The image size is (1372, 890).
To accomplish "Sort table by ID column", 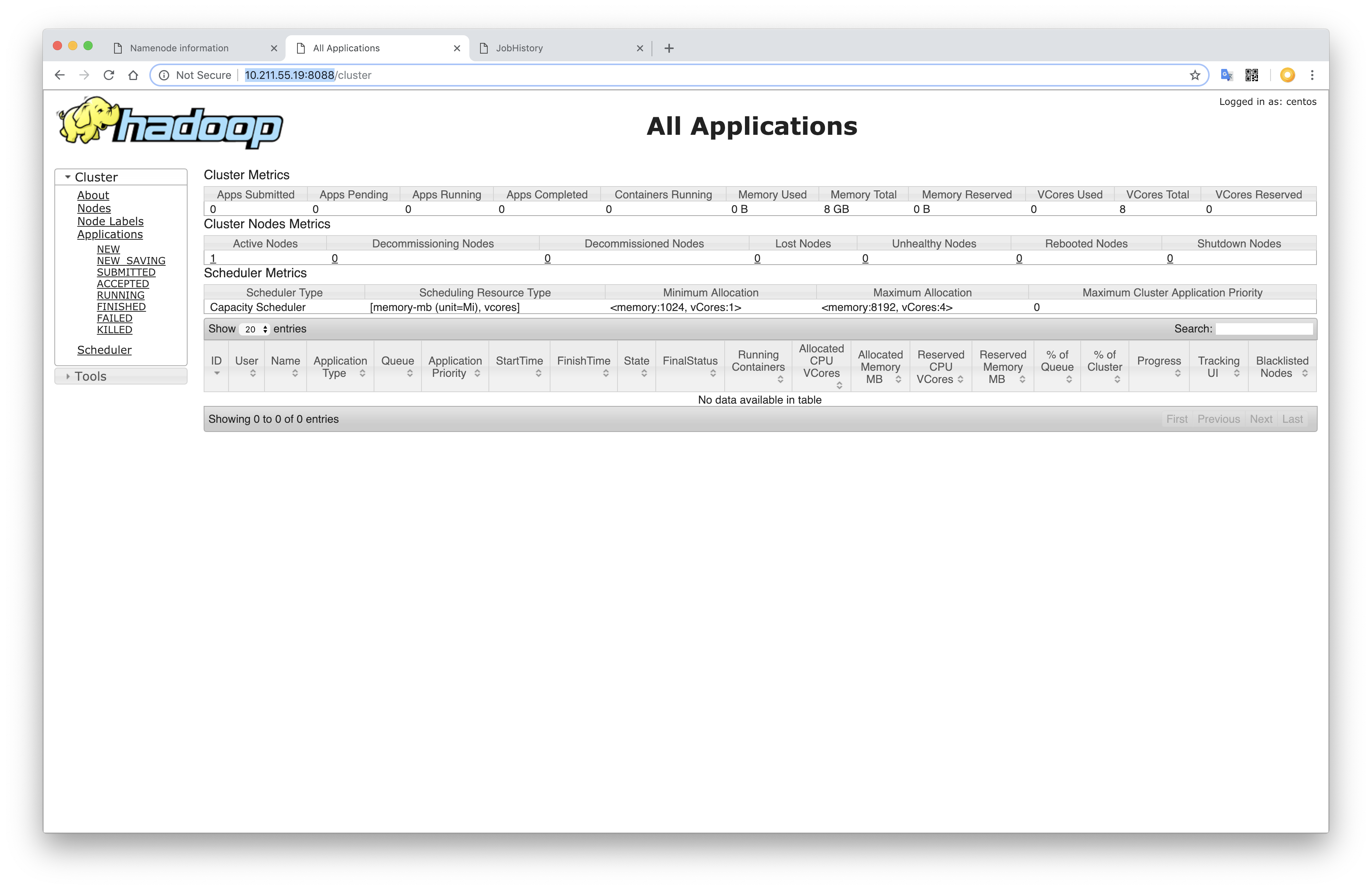I will (x=216, y=366).
